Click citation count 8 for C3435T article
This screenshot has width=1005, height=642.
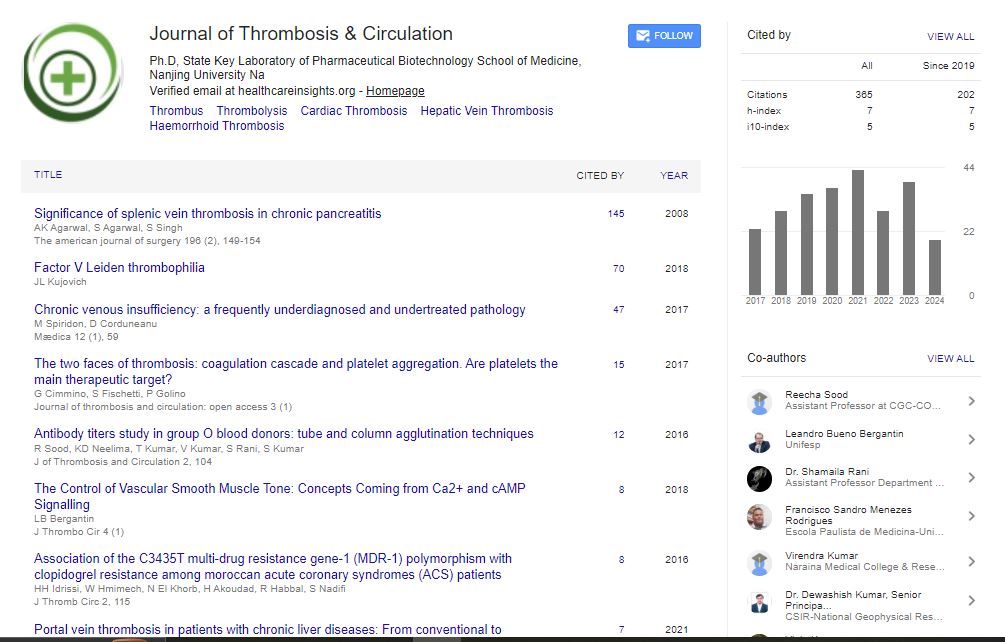tap(621, 559)
